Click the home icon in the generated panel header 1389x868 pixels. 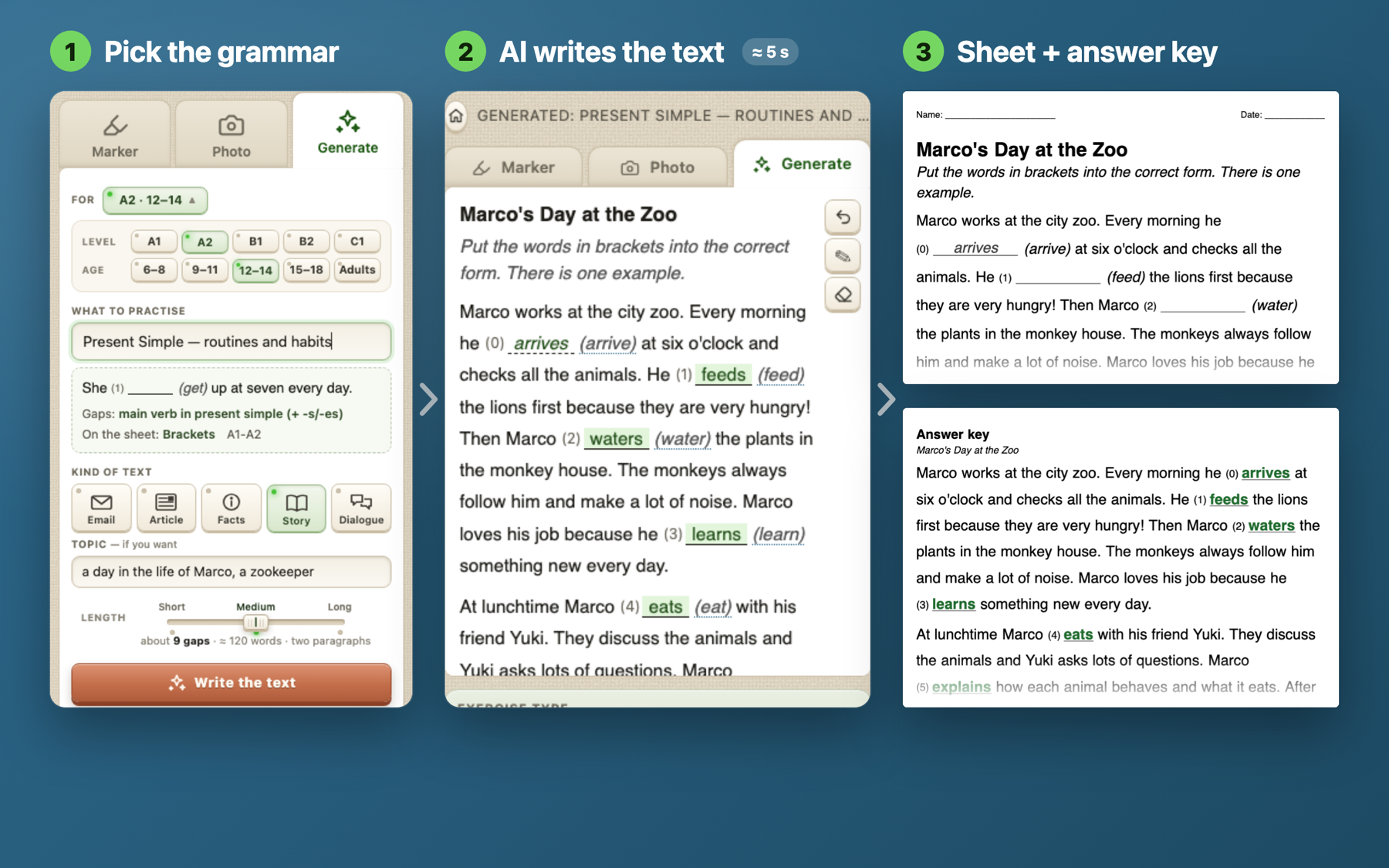click(x=456, y=116)
